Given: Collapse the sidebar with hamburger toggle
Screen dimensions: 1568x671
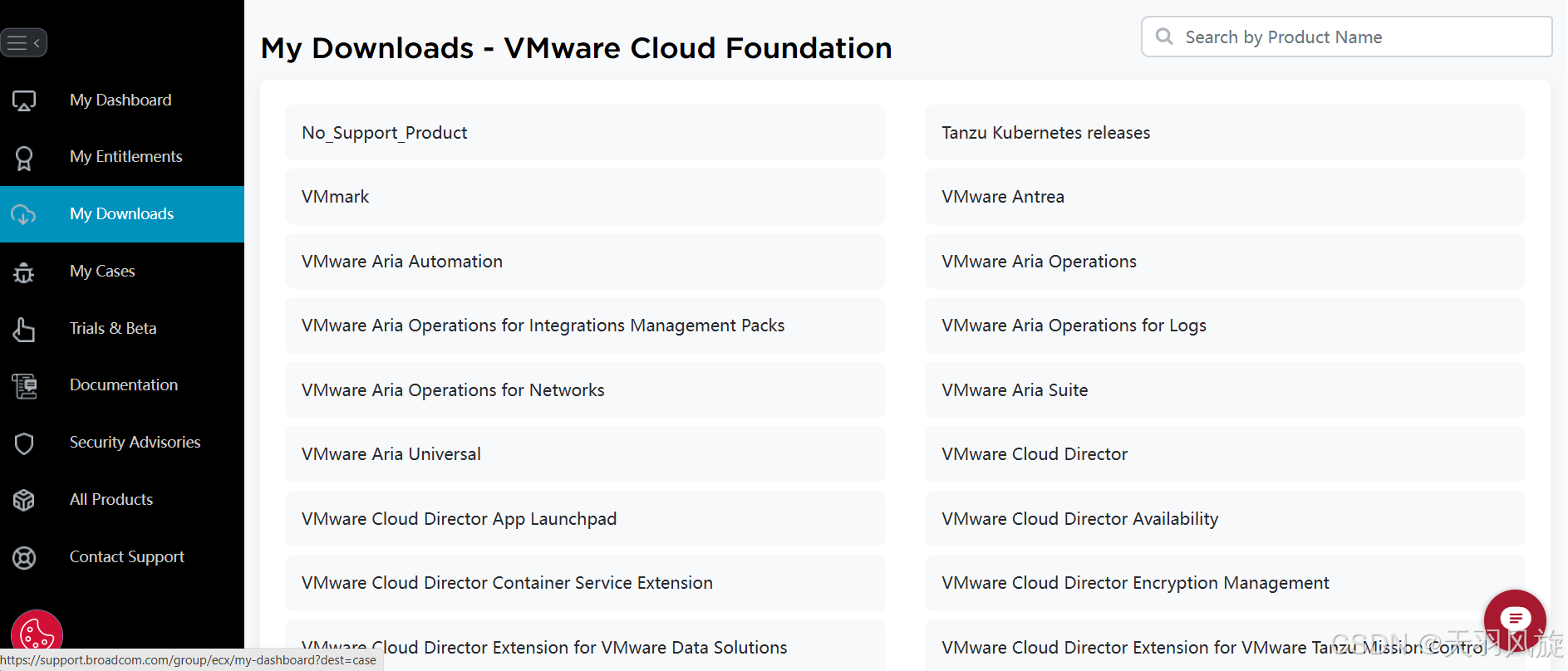Looking at the screenshot, I should (23, 42).
